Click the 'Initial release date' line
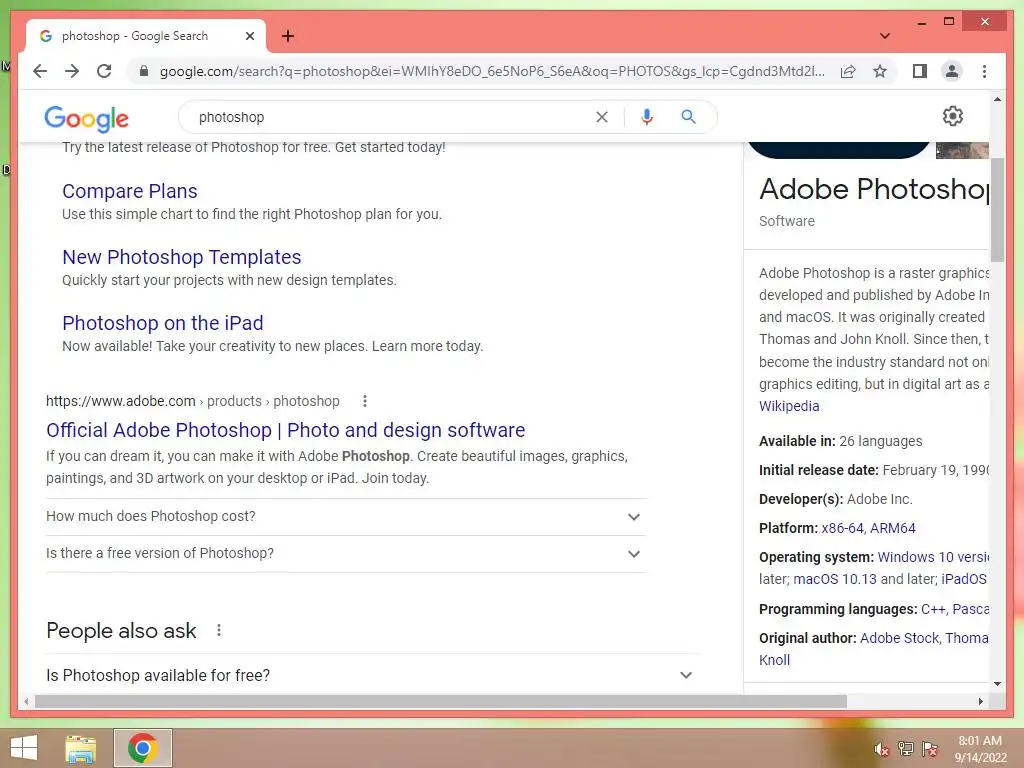Viewport: 1024px width, 768px height. (874, 470)
